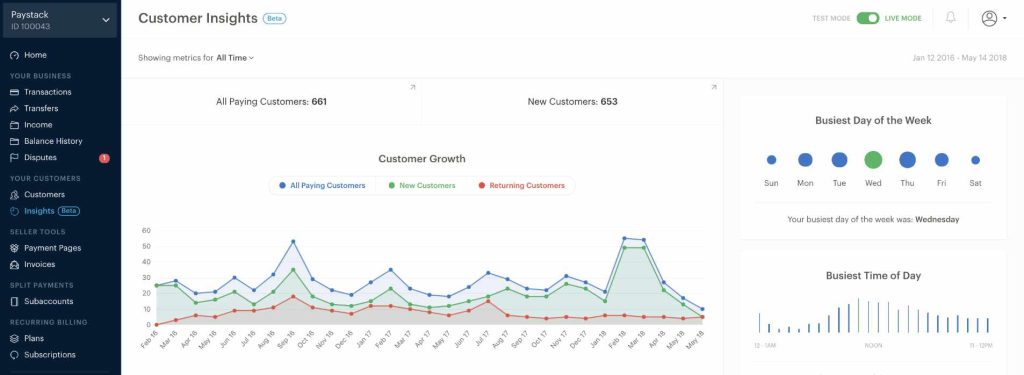Open Subaccounts page
The height and width of the screenshot is (375, 1024).
pos(49,302)
